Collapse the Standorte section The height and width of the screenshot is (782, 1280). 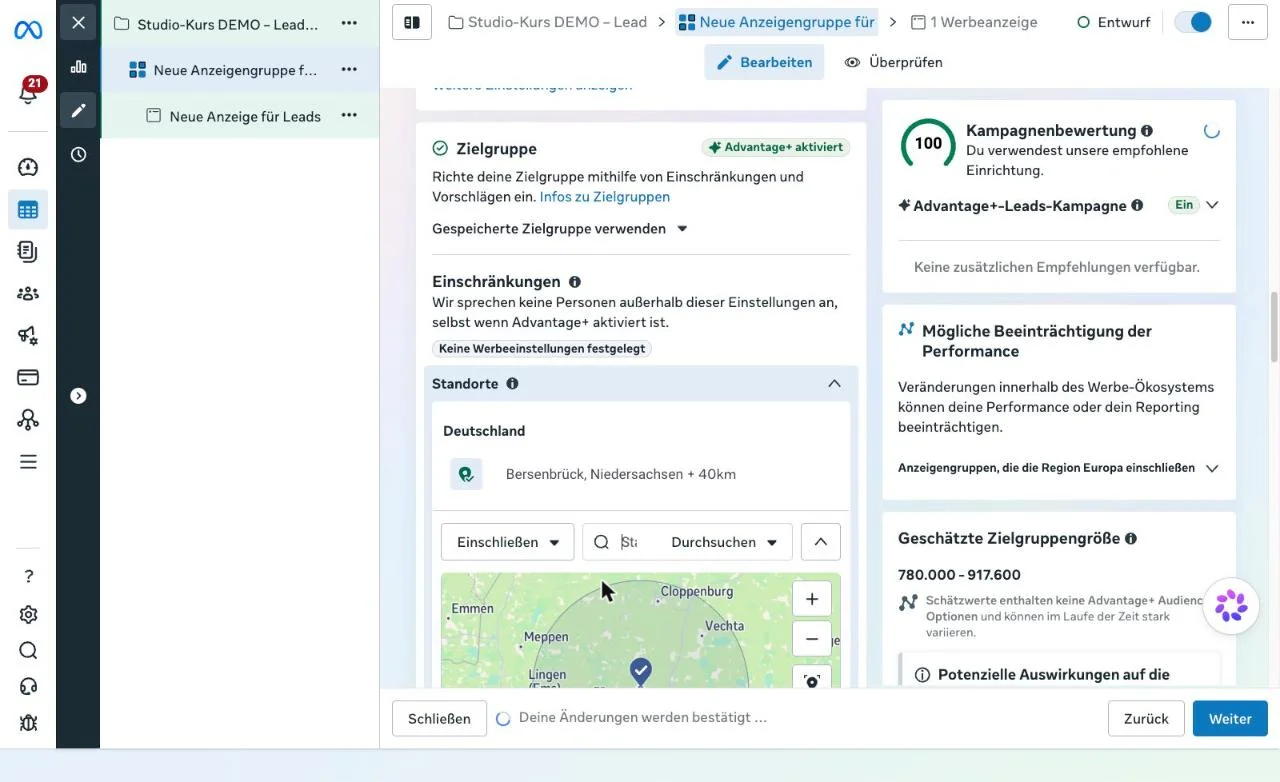(x=834, y=383)
